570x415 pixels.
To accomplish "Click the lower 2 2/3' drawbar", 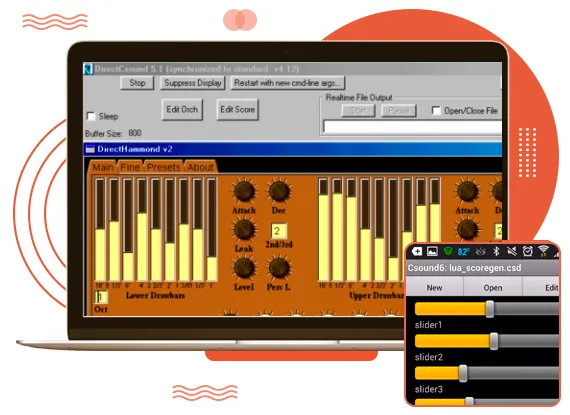I will click(156, 230).
